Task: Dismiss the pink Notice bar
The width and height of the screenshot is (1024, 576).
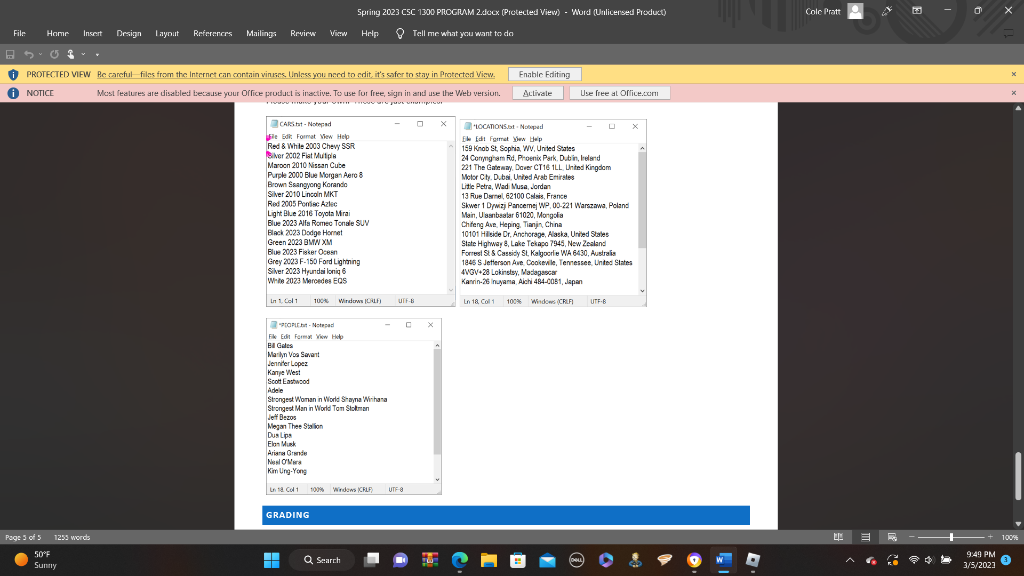Action: pos(1014,93)
